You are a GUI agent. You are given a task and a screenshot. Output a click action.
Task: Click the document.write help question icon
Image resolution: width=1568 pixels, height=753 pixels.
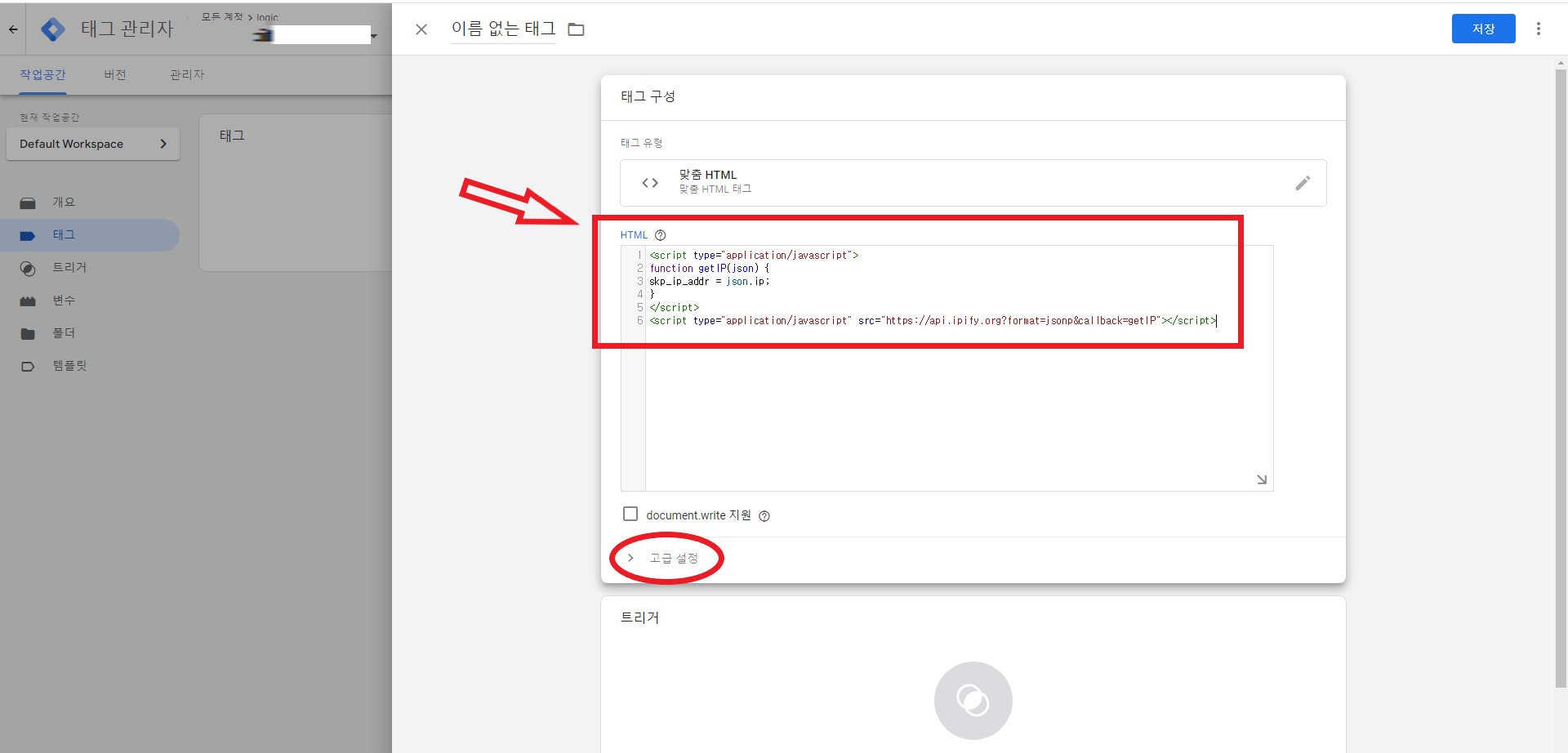(x=764, y=515)
